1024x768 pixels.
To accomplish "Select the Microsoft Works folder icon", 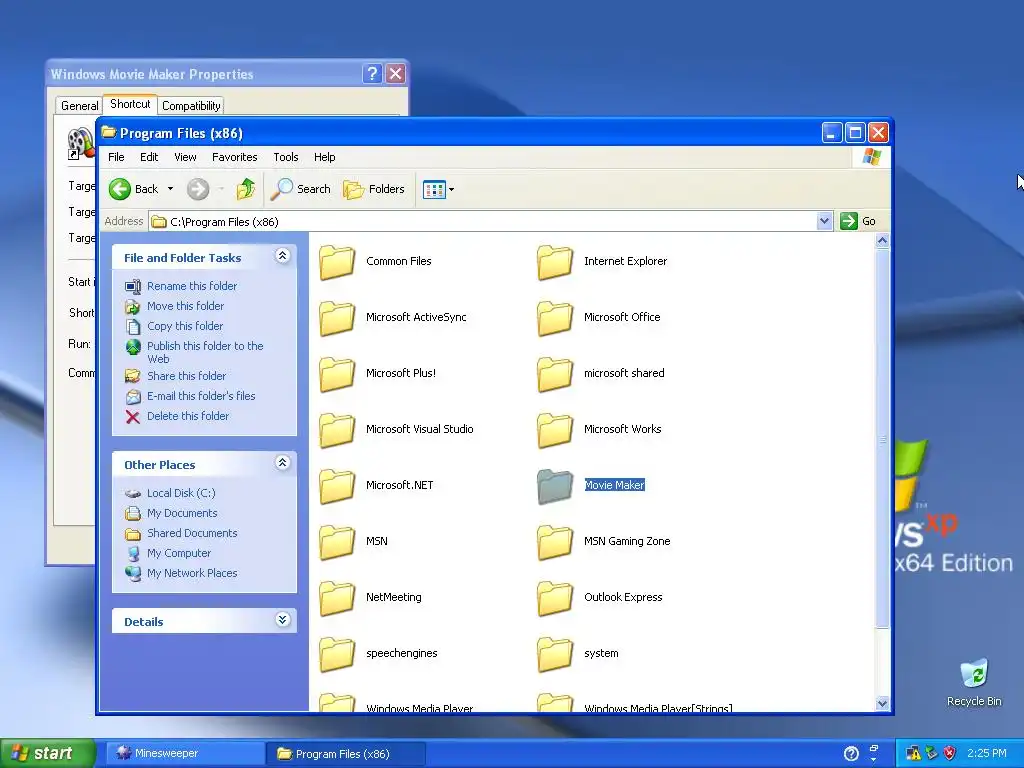I will [555, 430].
